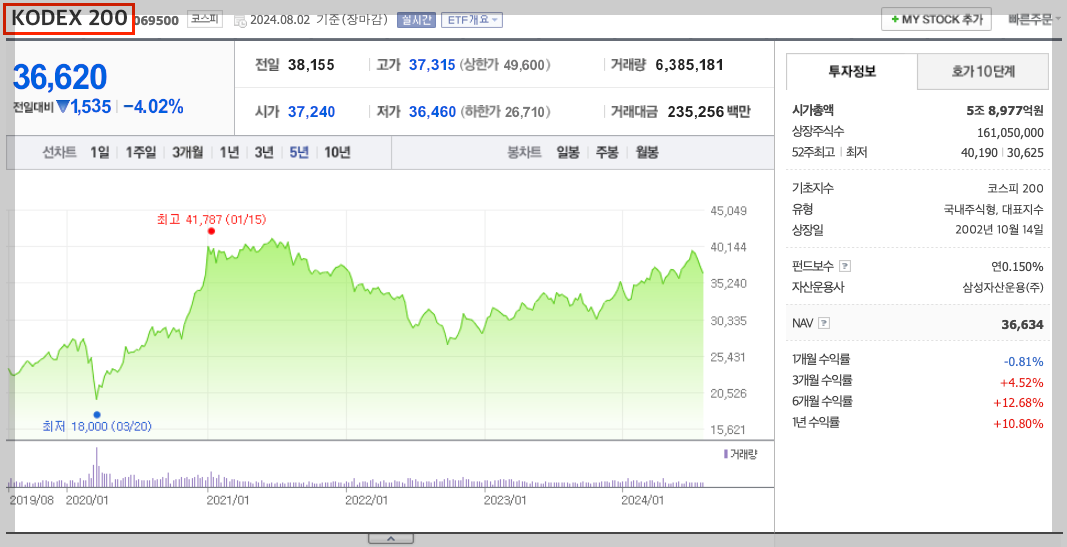Select the 1일 line chart period

point(99,152)
